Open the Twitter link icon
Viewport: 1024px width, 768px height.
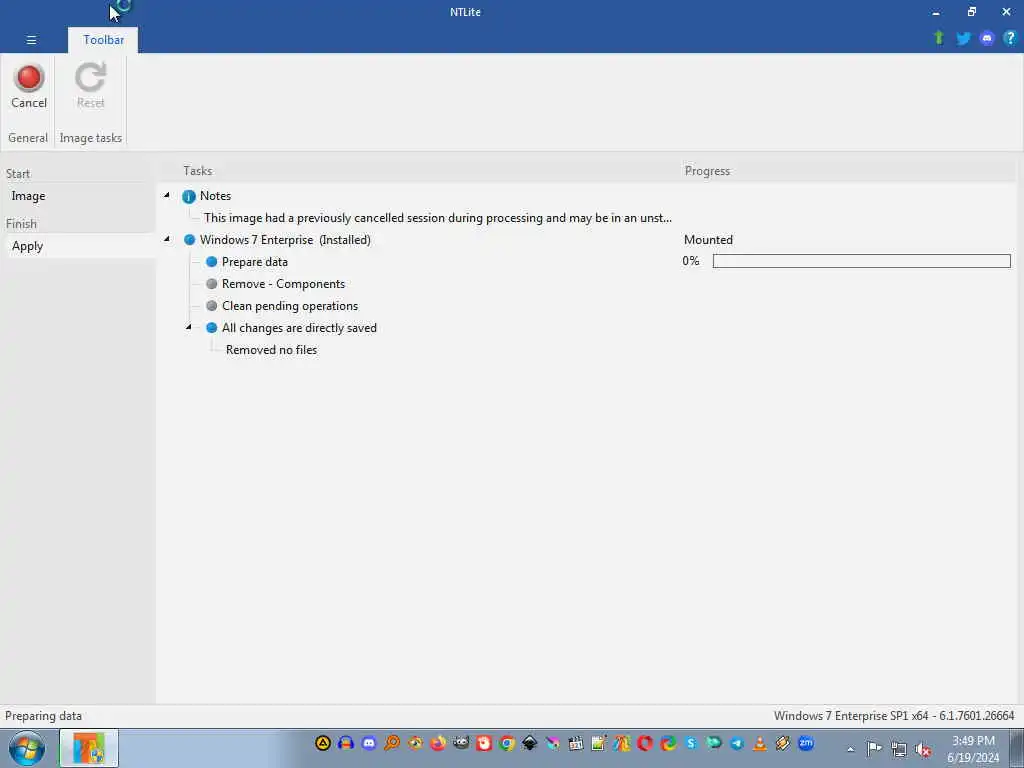963,38
